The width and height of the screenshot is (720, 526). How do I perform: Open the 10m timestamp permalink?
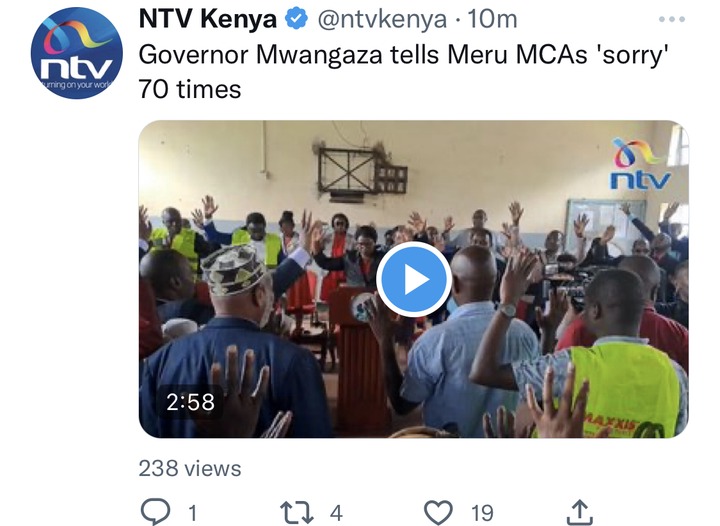coord(492,20)
